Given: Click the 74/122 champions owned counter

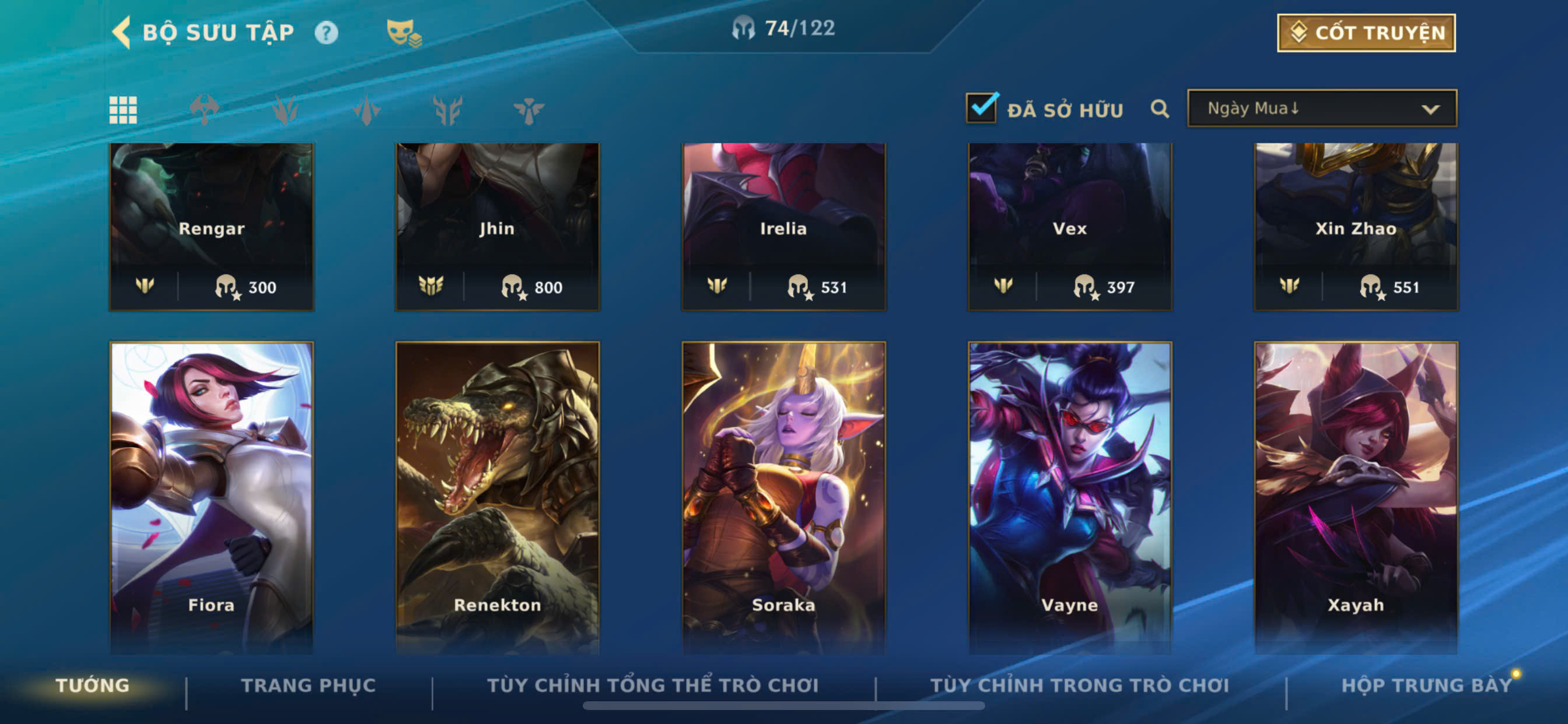Looking at the screenshot, I should coord(783,28).
